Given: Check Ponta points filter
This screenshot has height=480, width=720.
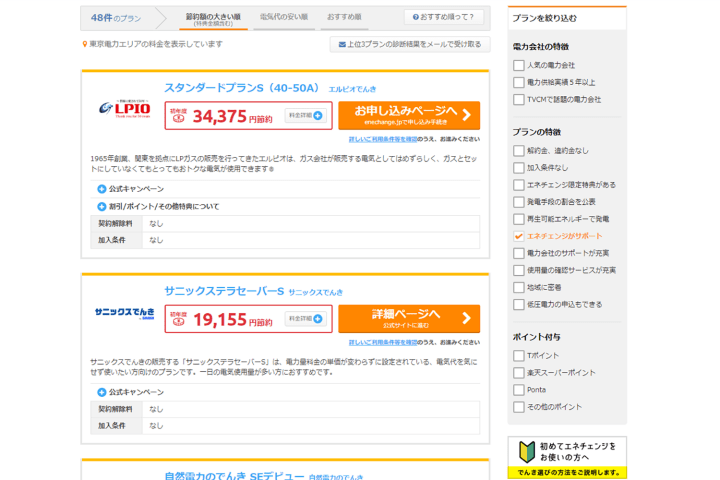Looking at the screenshot, I should 518,390.
